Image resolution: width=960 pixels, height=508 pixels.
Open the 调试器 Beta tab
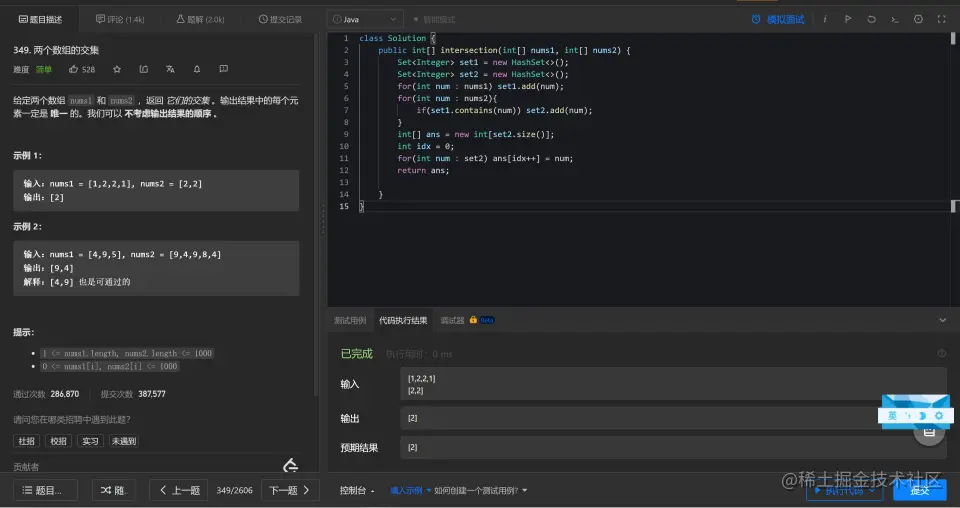pyautogui.click(x=467, y=320)
